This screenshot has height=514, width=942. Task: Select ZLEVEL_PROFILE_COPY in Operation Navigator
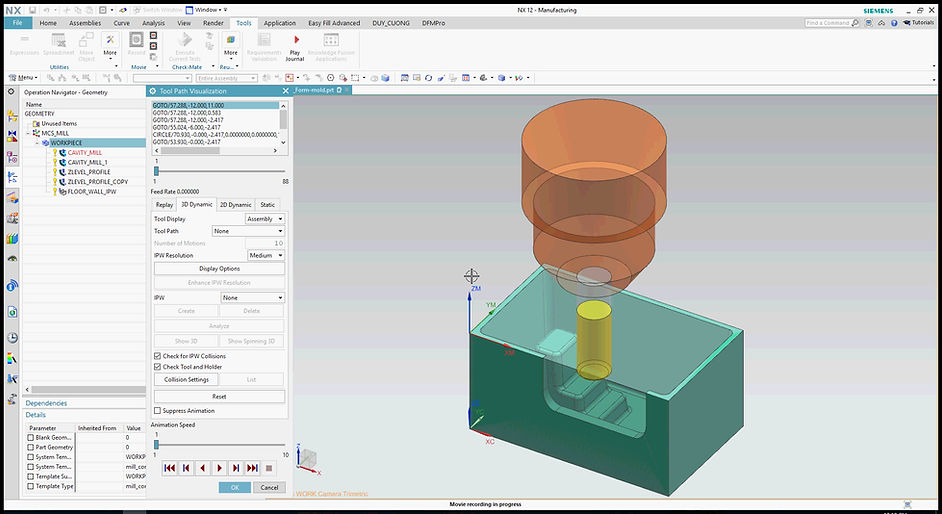click(x=98, y=182)
